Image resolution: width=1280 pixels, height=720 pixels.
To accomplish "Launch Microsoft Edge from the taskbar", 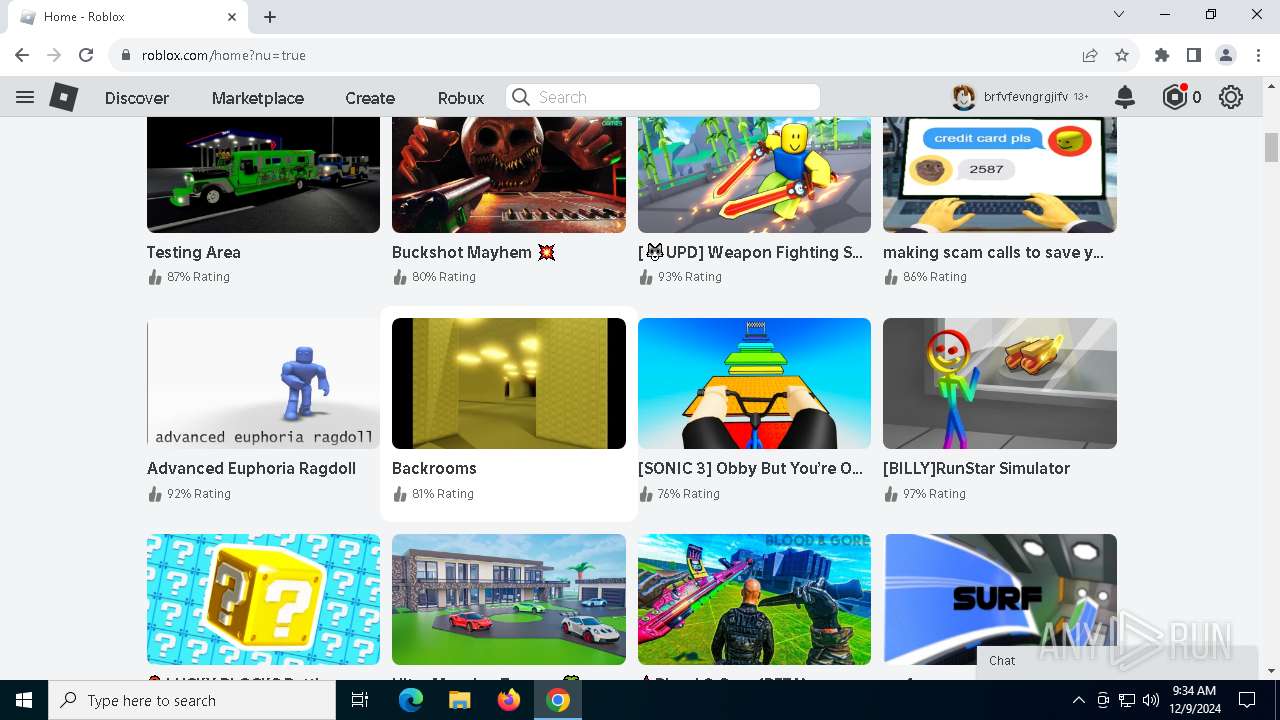I will click(x=411, y=700).
